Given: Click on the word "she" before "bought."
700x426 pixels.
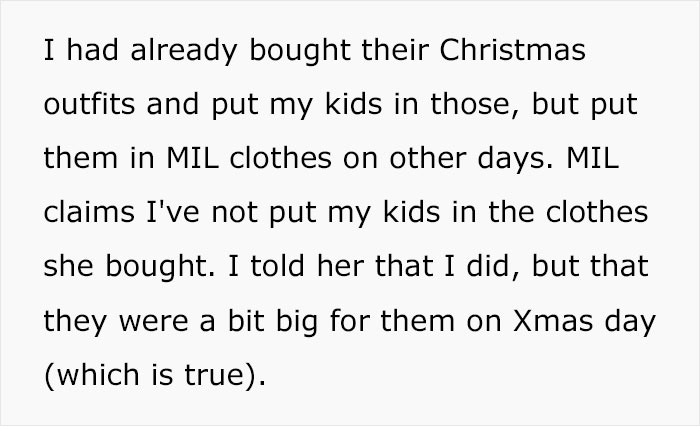Looking at the screenshot, I should 68,266.
